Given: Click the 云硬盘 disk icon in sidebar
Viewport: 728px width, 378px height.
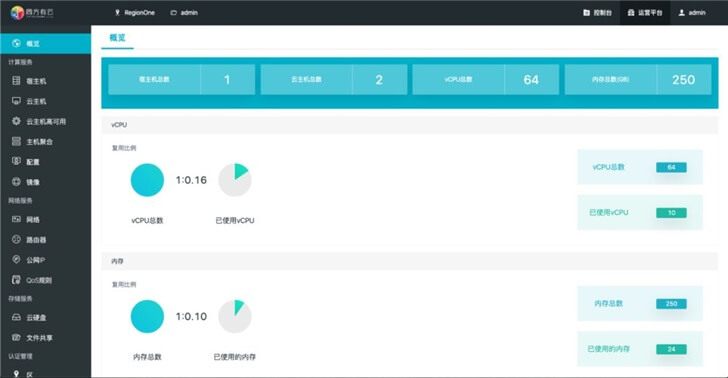Looking at the screenshot, I should tap(16, 317).
